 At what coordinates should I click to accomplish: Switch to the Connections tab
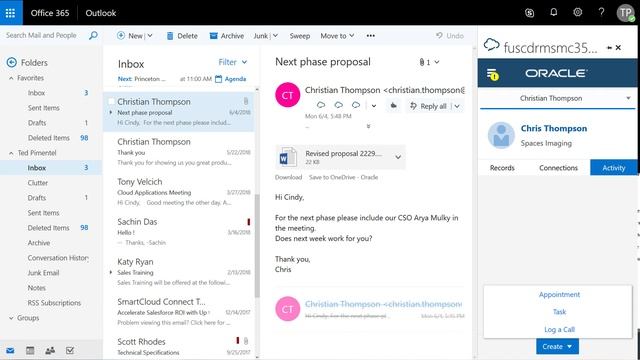pos(558,168)
